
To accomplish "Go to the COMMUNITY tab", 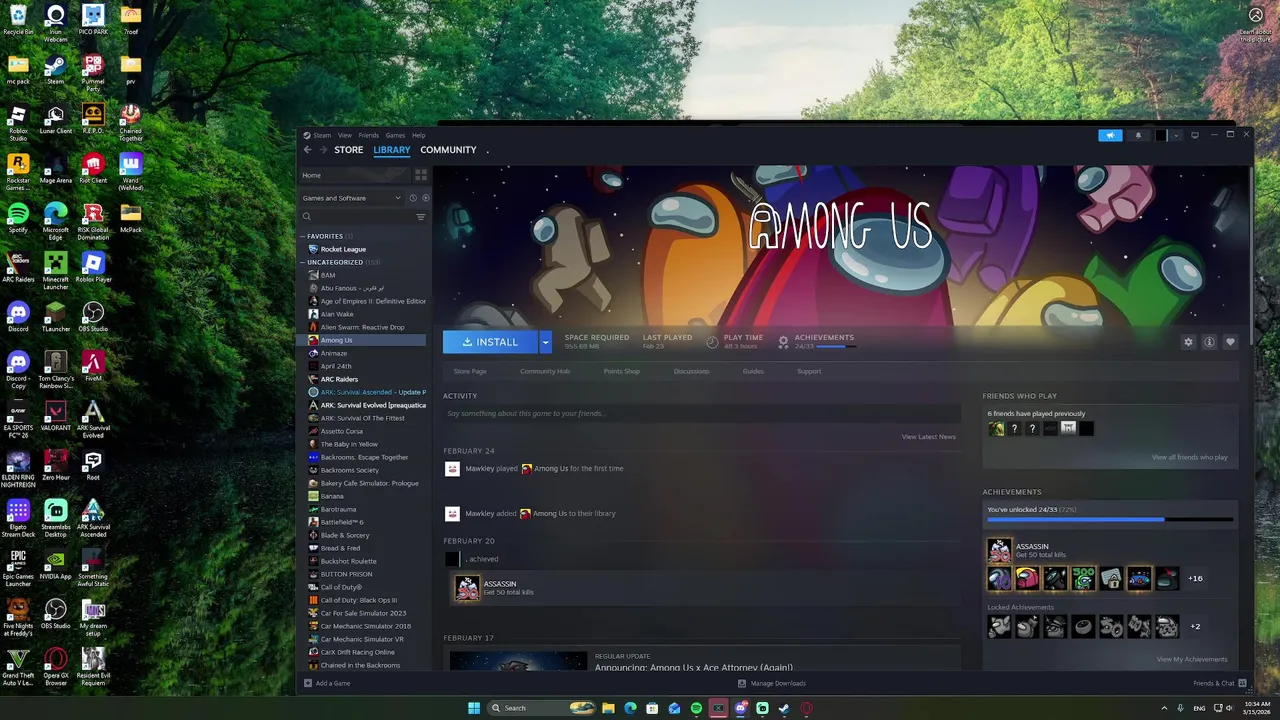I will click(x=448, y=150).
